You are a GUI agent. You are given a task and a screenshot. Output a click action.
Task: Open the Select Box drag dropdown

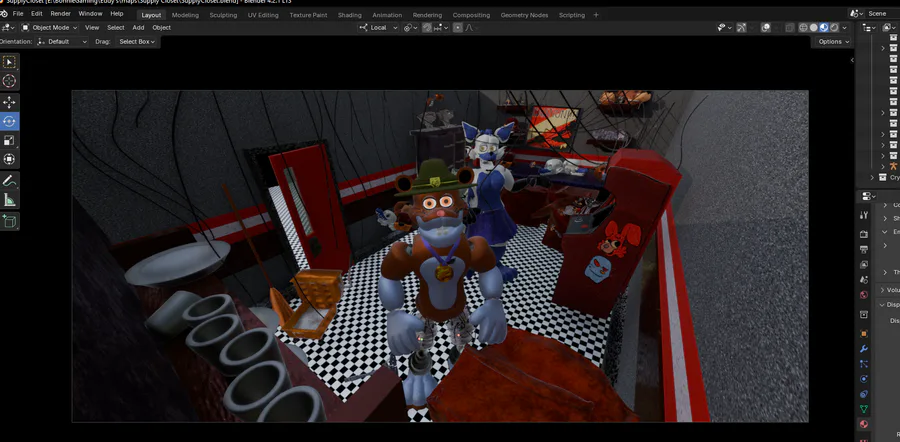coord(136,41)
